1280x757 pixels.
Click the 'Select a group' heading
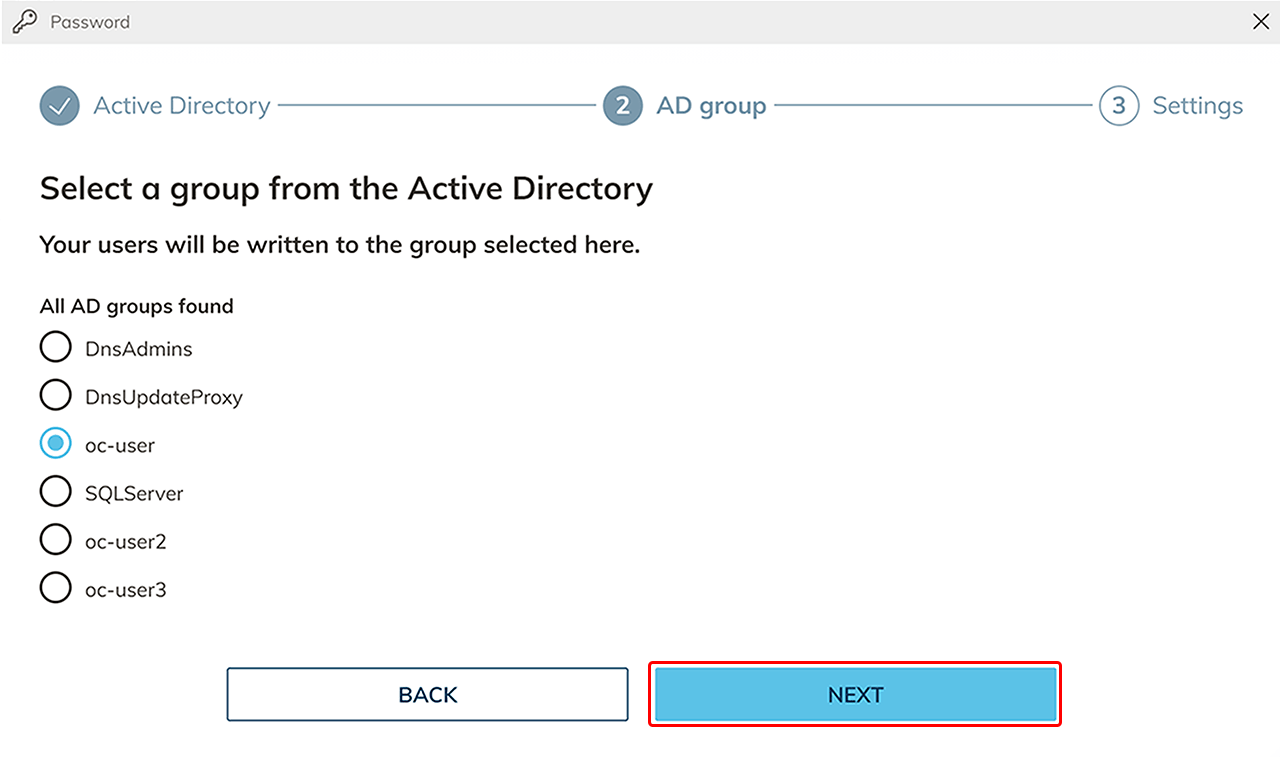tap(346, 188)
